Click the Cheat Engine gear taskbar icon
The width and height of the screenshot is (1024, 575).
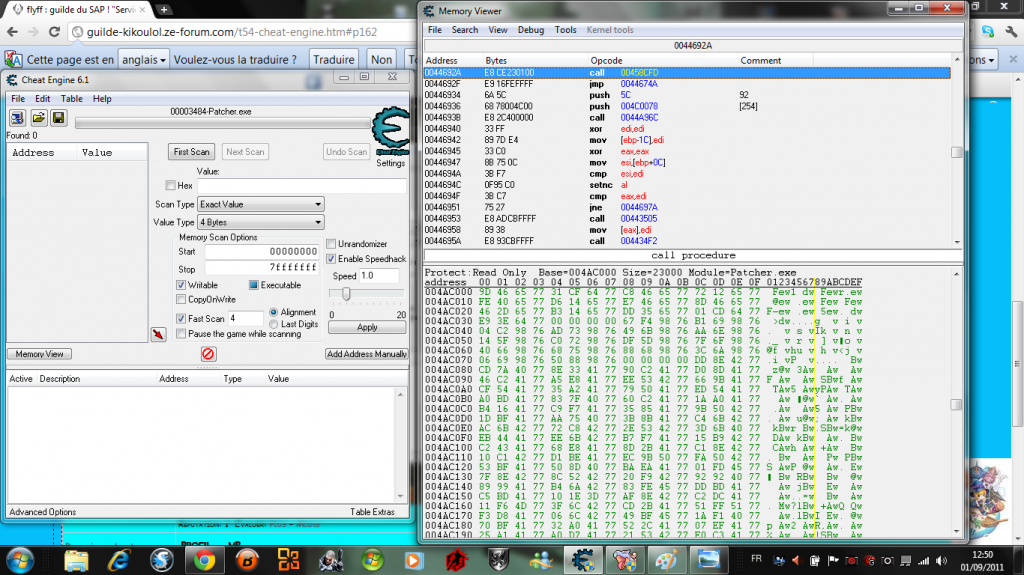coord(583,561)
